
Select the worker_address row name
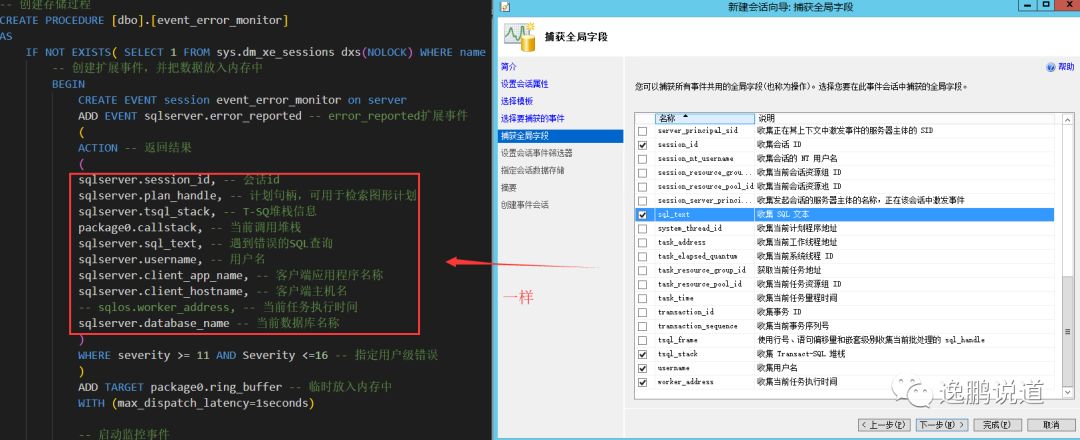(x=685, y=382)
